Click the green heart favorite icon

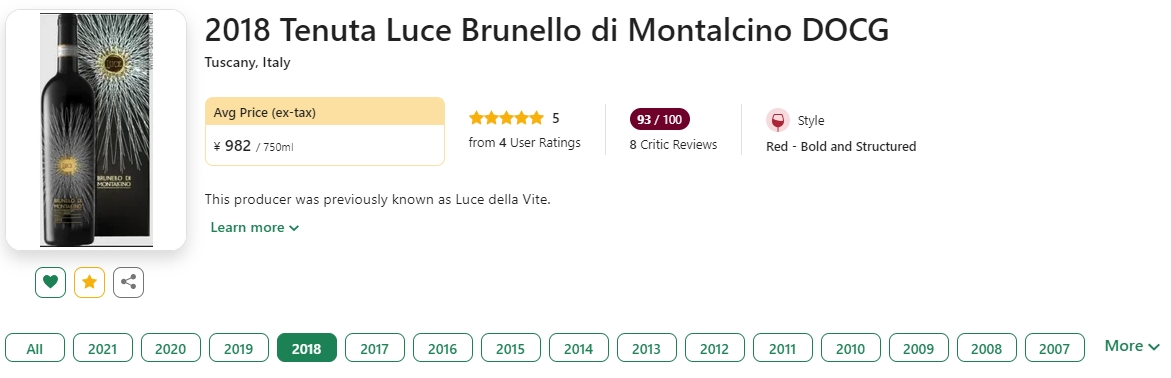[50, 282]
